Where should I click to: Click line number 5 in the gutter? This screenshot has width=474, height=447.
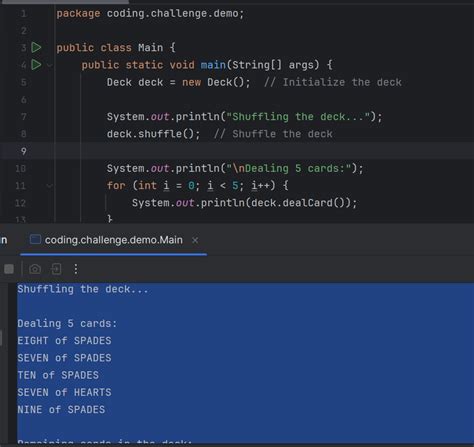click(24, 82)
